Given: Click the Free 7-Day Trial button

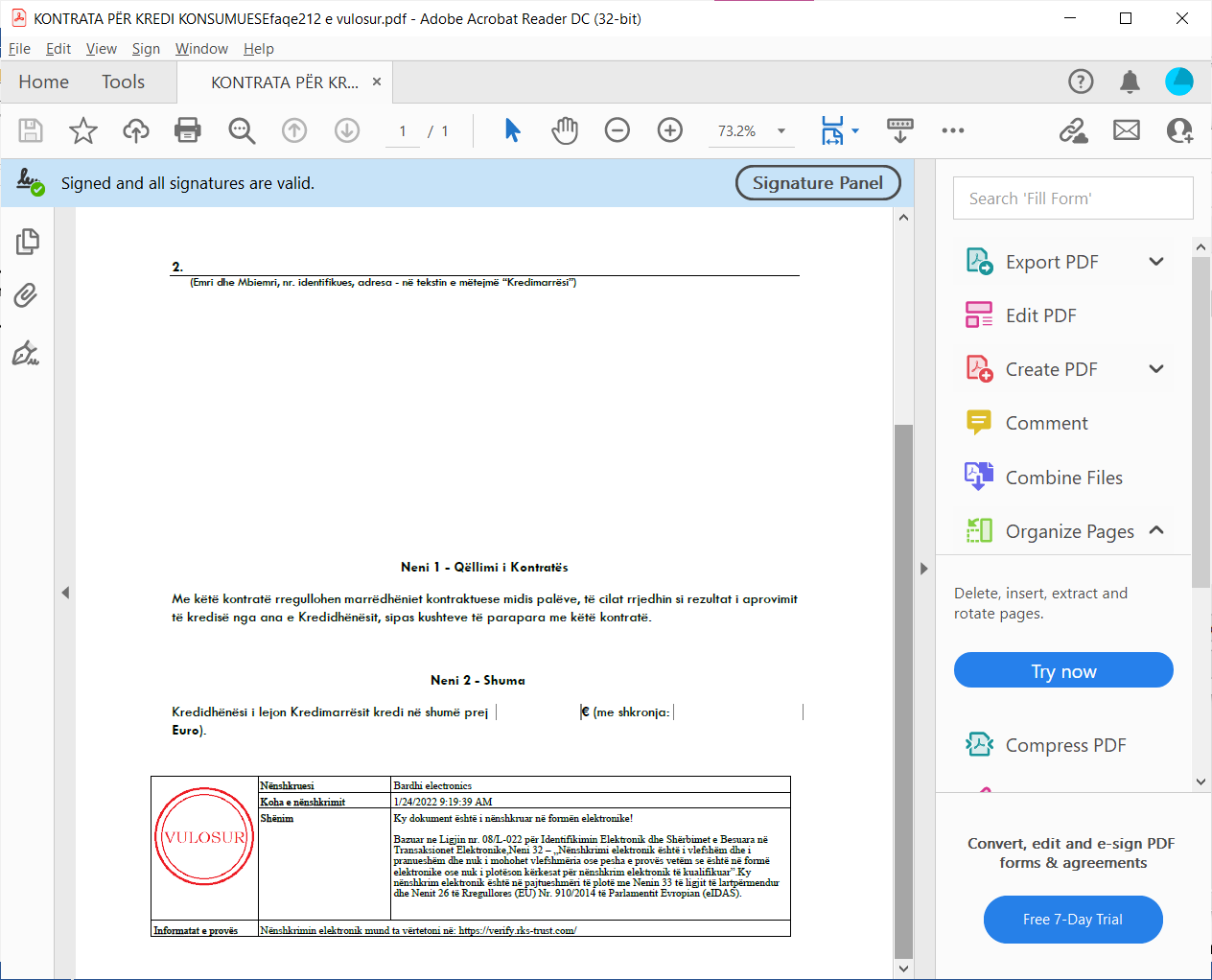Looking at the screenshot, I should tap(1073, 920).
